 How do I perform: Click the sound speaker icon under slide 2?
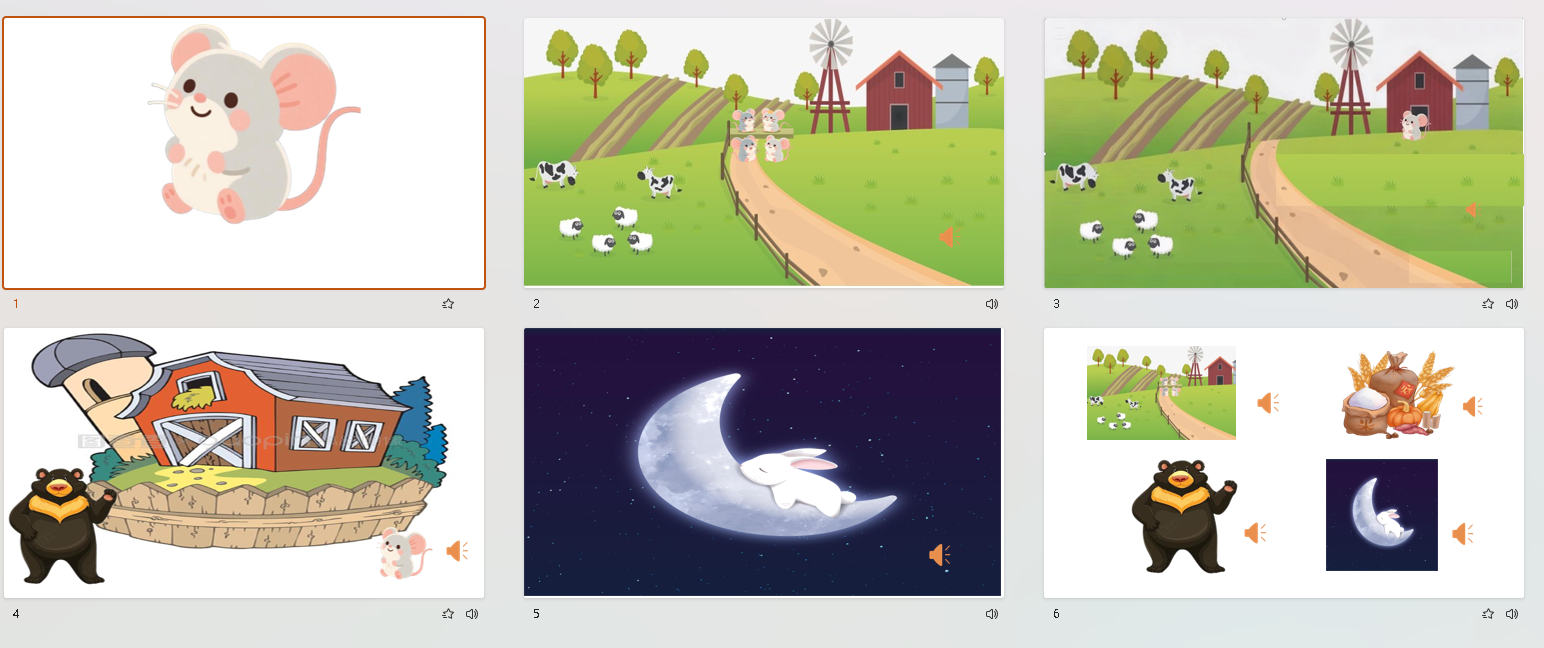point(991,304)
